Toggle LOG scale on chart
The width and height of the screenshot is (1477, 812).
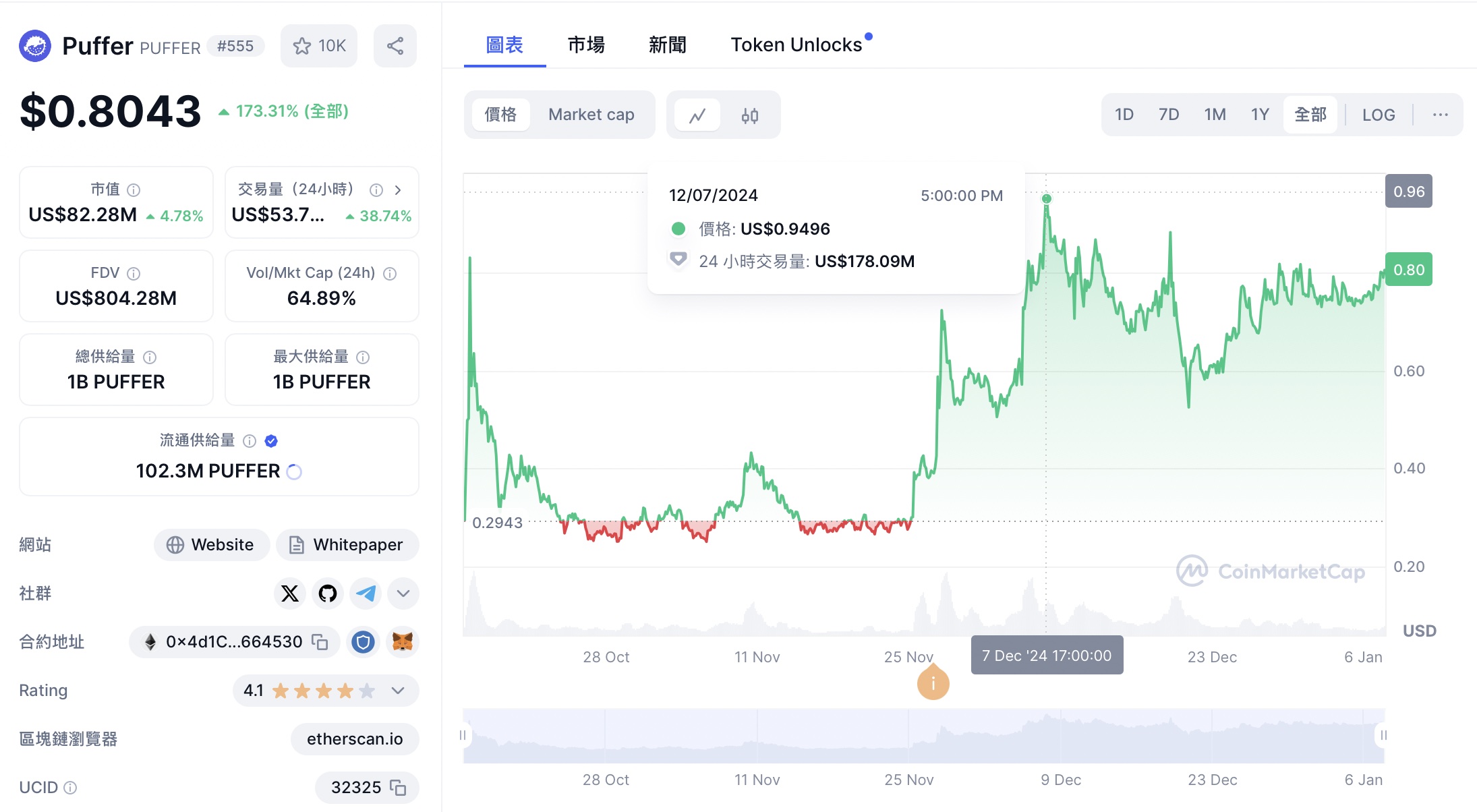coord(1379,115)
